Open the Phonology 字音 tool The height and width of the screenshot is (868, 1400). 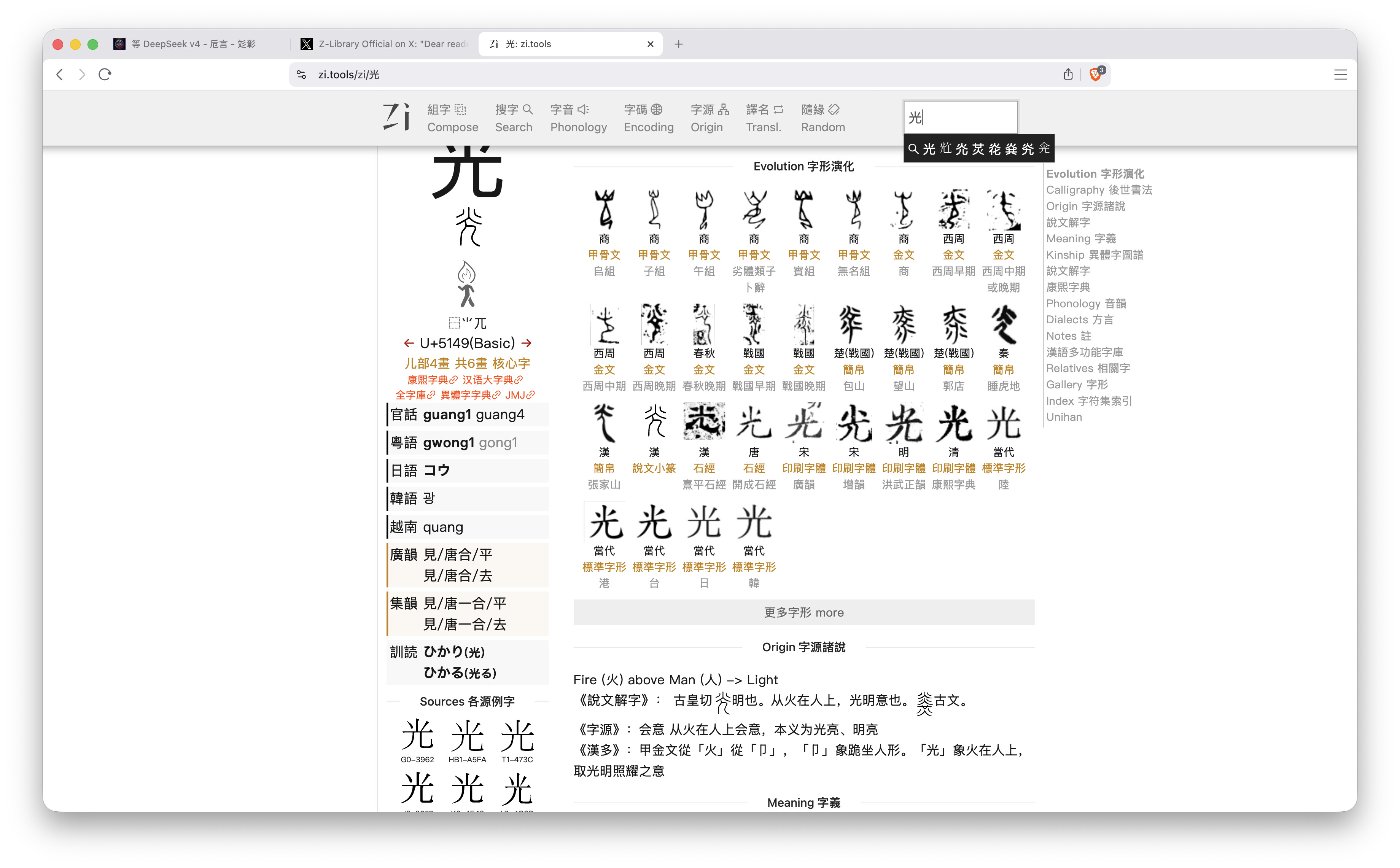pyautogui.click(x=577, y=118)
